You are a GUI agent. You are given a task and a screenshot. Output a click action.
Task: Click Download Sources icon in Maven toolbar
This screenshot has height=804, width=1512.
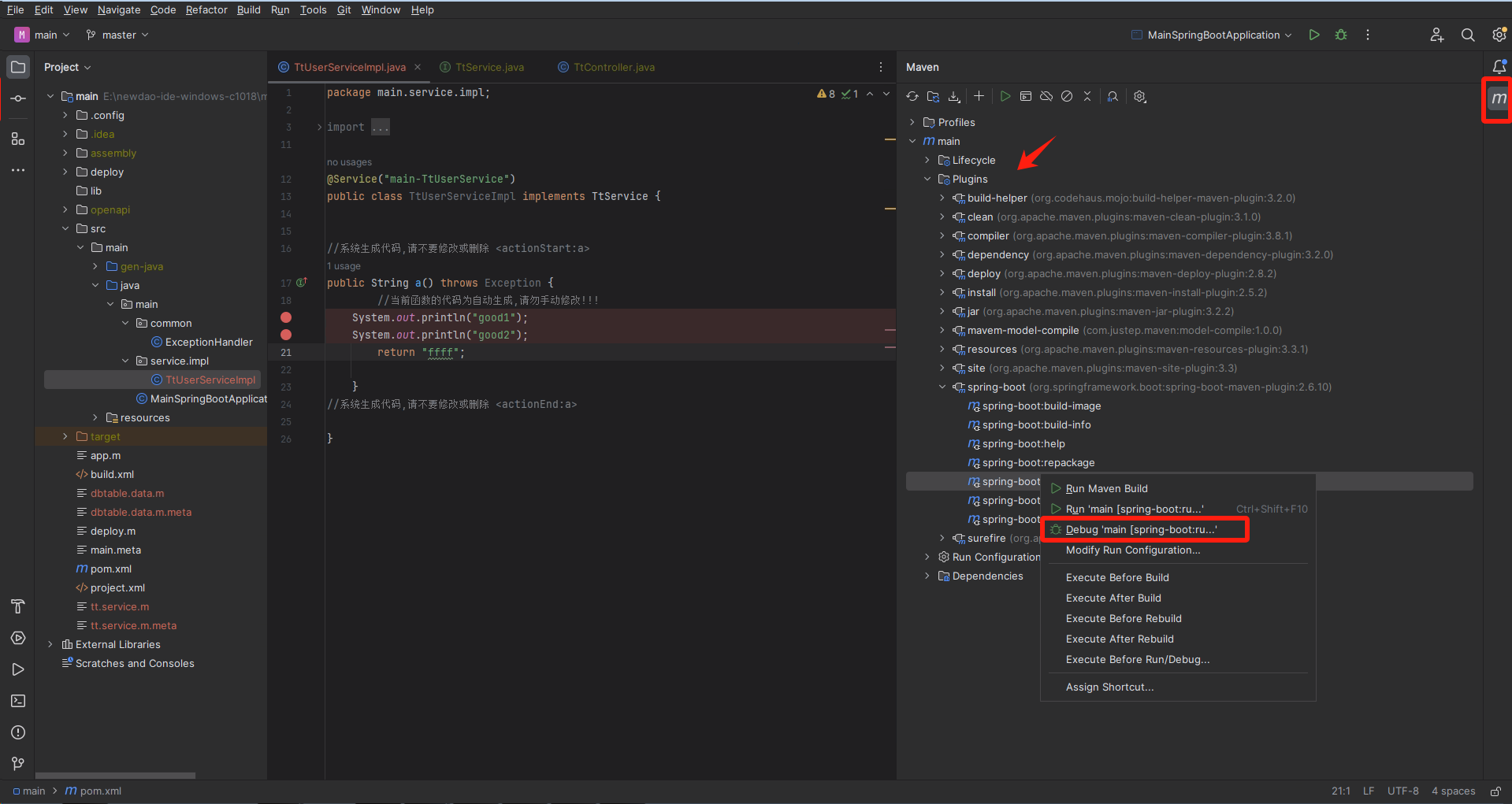[x=954, y=96]
